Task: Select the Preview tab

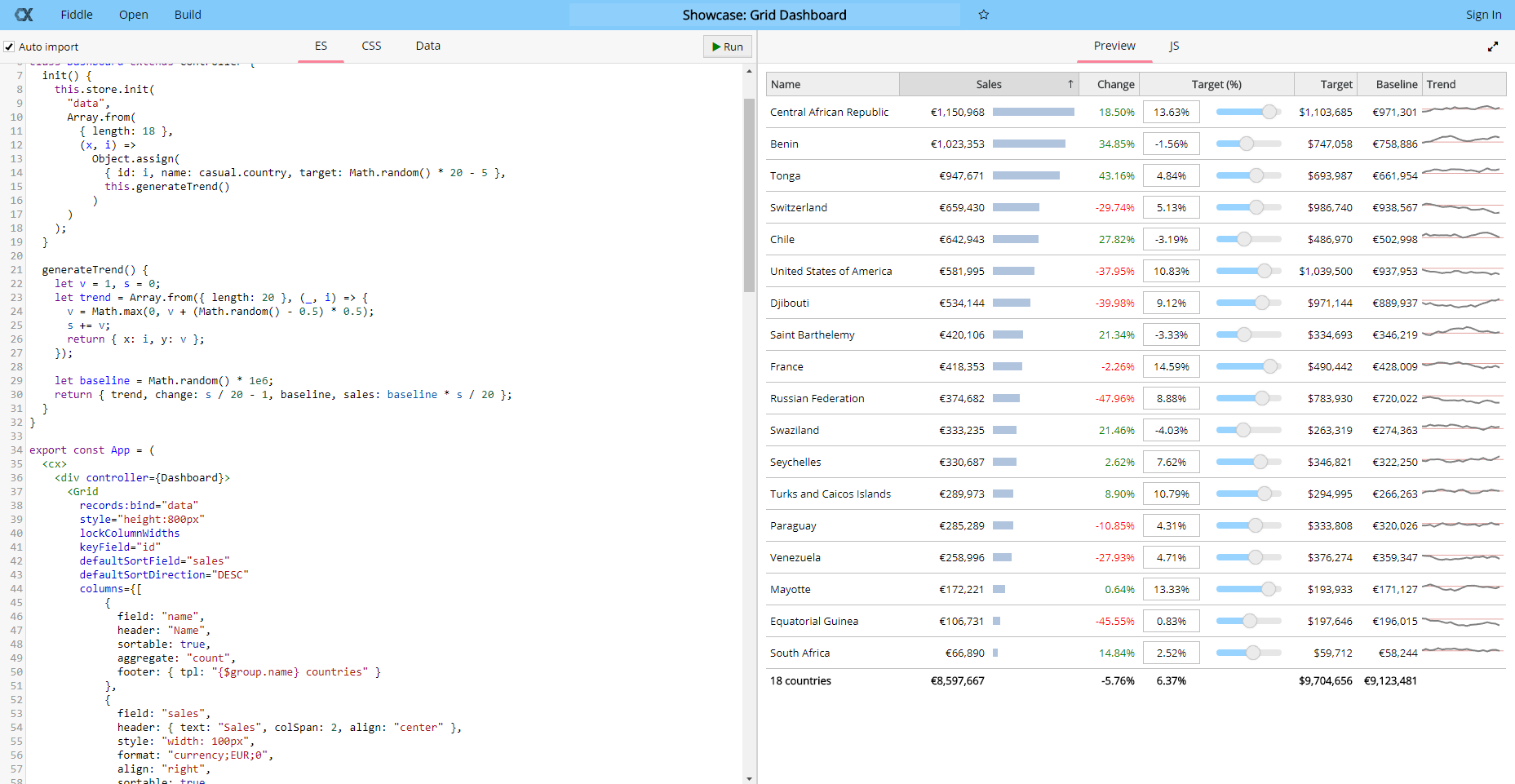Action: [1114, 46]
